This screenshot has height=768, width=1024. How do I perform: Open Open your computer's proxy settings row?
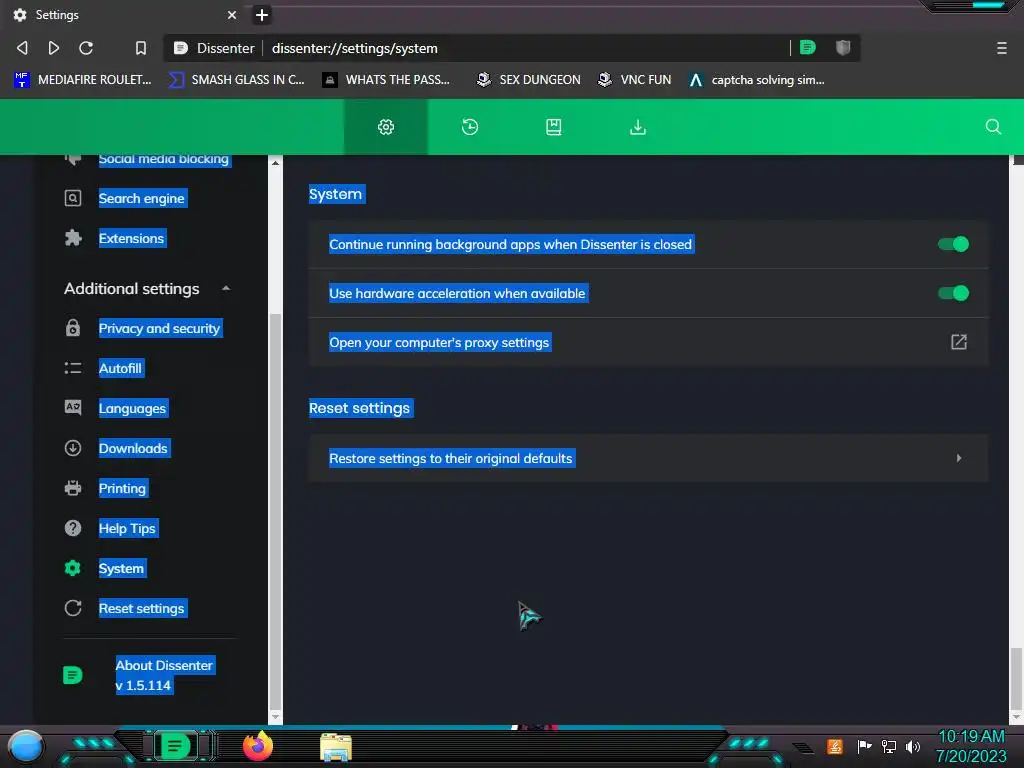point(648,342)
